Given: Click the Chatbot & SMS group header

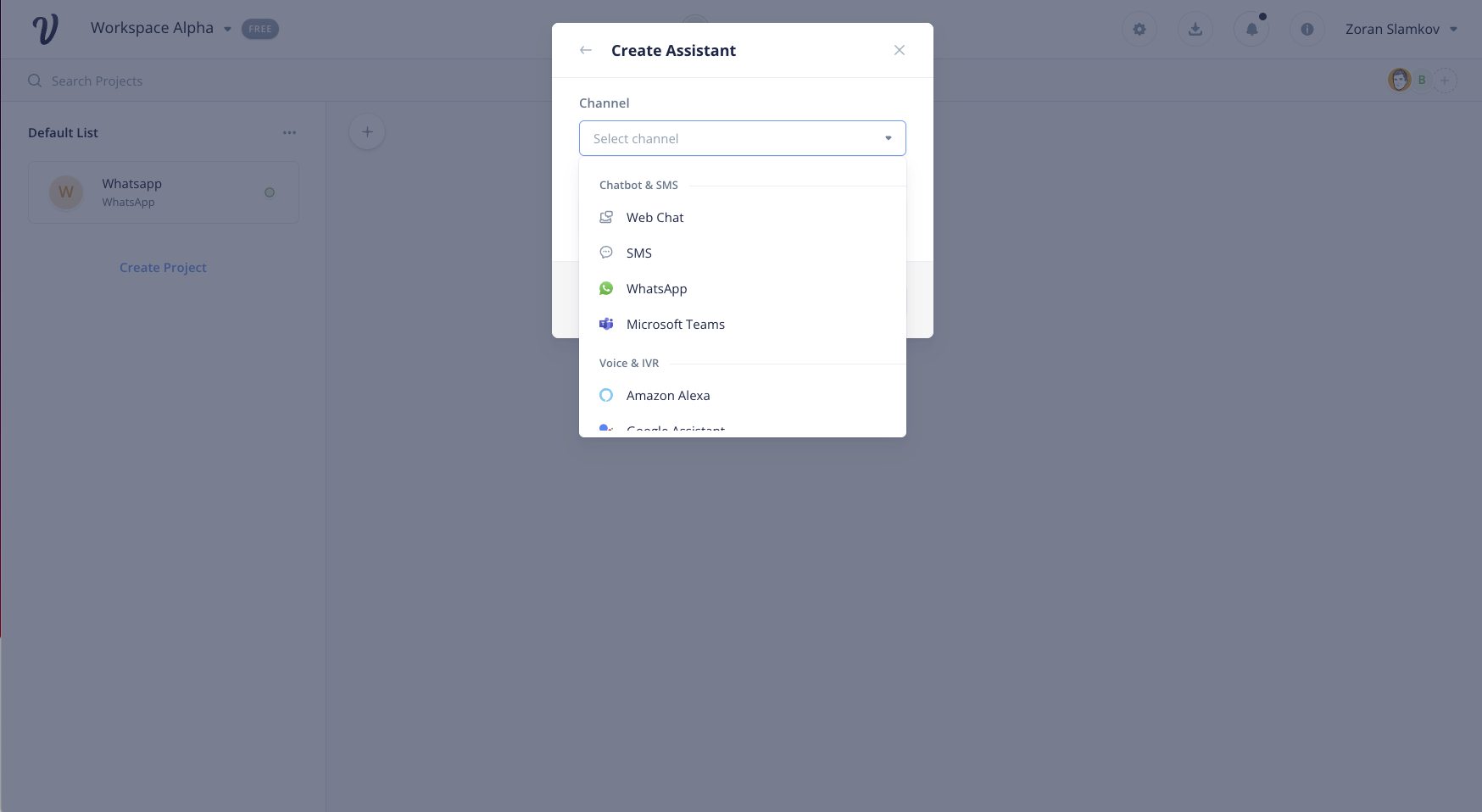Looking at the screenshot, I should click(638, 186).
